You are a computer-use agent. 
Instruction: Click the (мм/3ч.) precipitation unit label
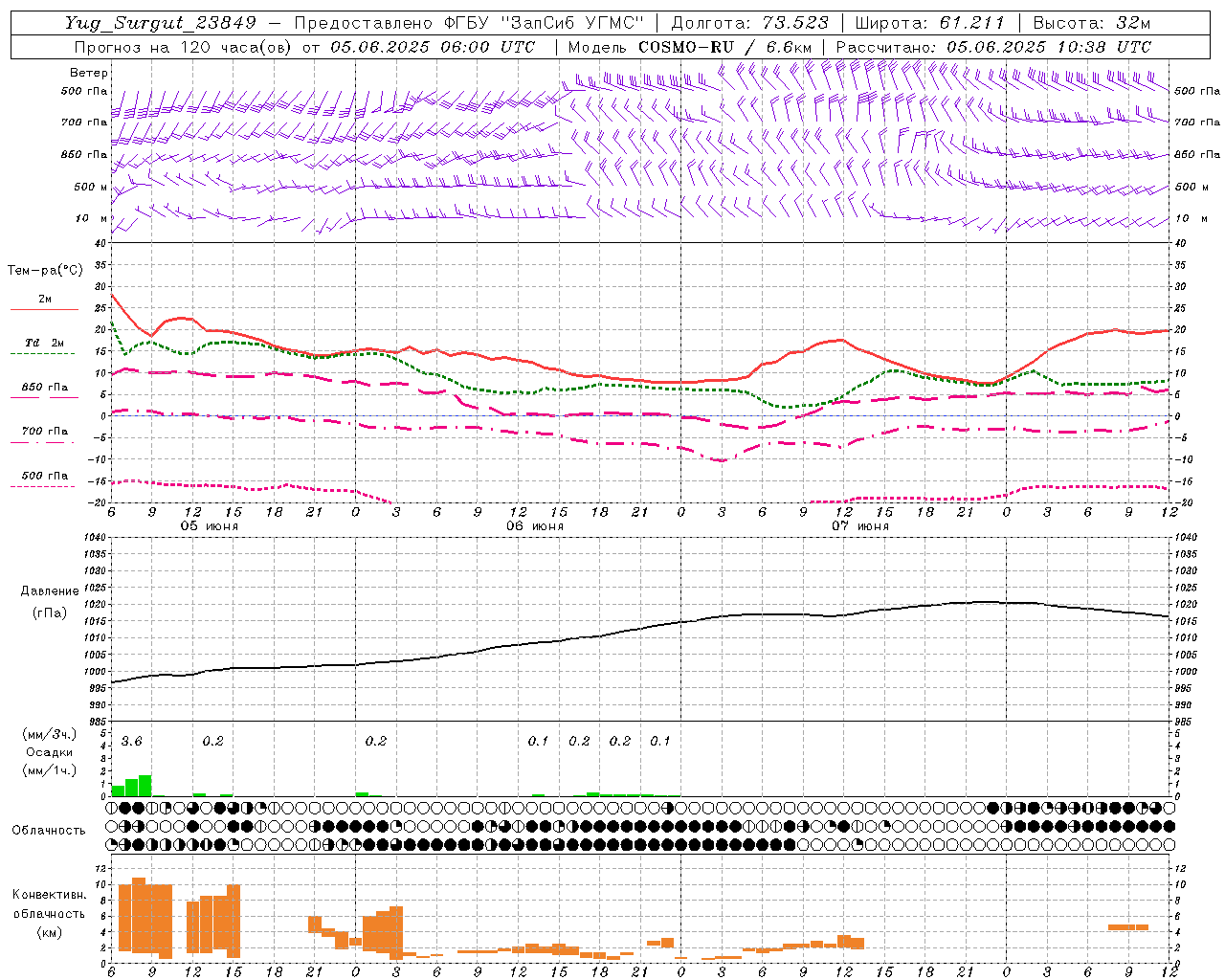[x=50, y=734]
